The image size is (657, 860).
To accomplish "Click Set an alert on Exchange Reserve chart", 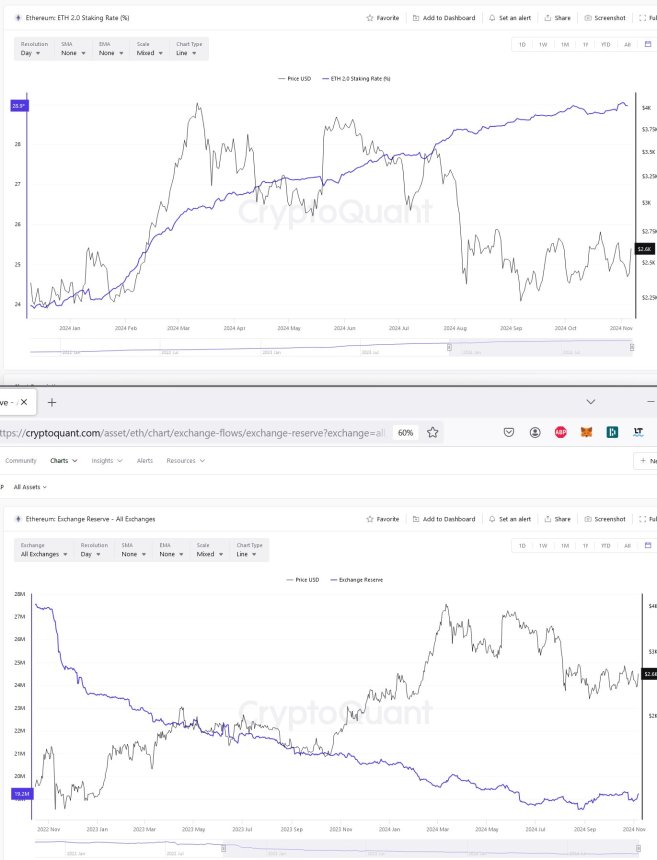I will pos(514,519).
